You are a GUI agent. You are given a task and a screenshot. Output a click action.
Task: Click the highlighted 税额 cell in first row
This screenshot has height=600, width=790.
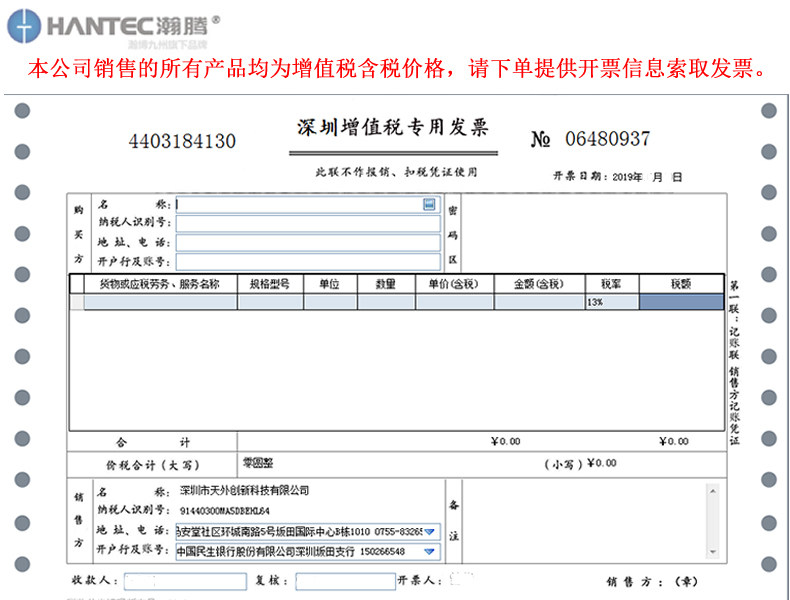pyautogui.click(x=681, y=302)
